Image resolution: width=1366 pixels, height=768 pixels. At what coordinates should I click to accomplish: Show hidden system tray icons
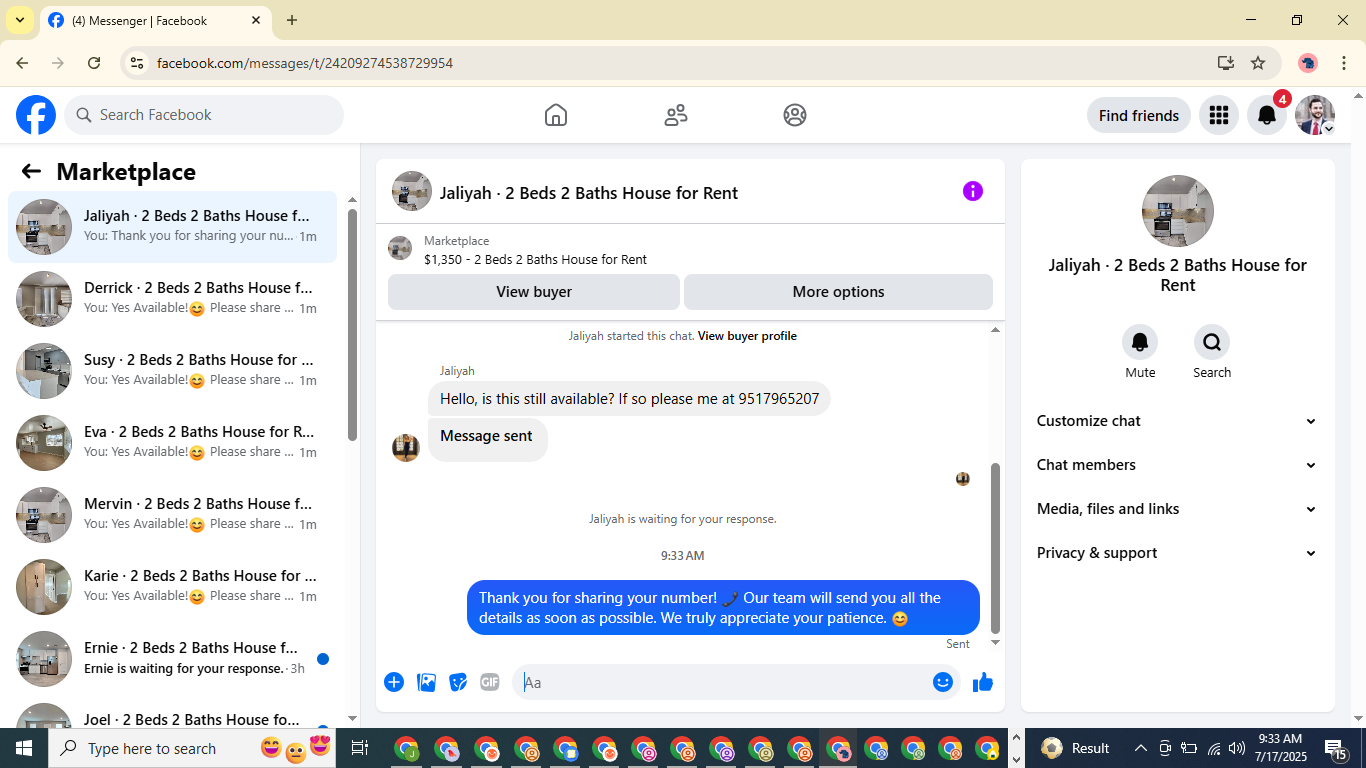(x=1140, y=748)
